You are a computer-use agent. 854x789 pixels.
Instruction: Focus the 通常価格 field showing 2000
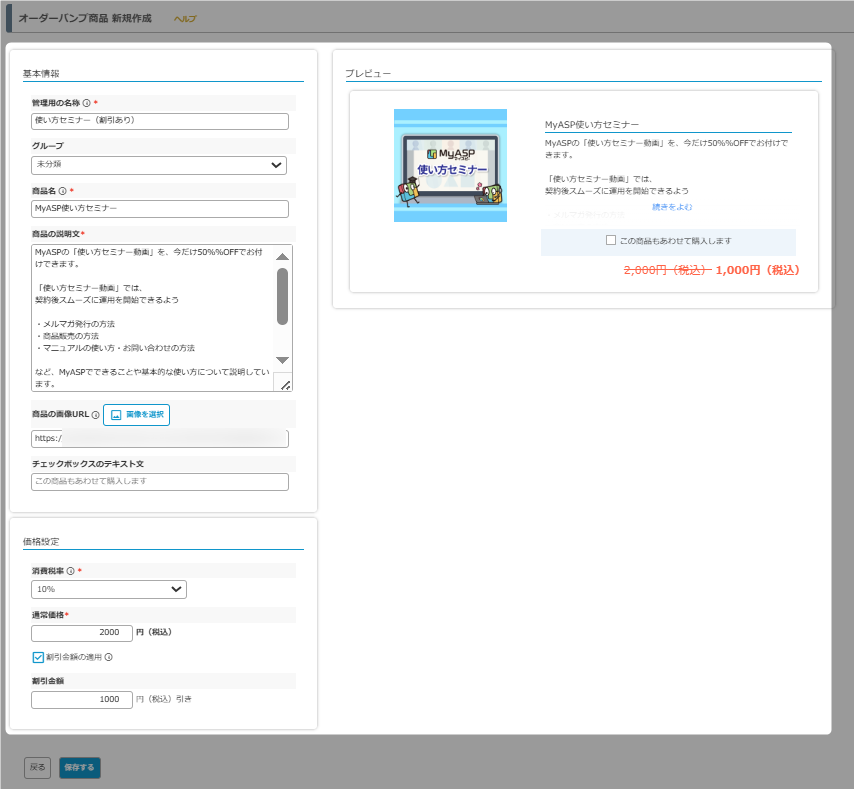click(x=82, y=633)
